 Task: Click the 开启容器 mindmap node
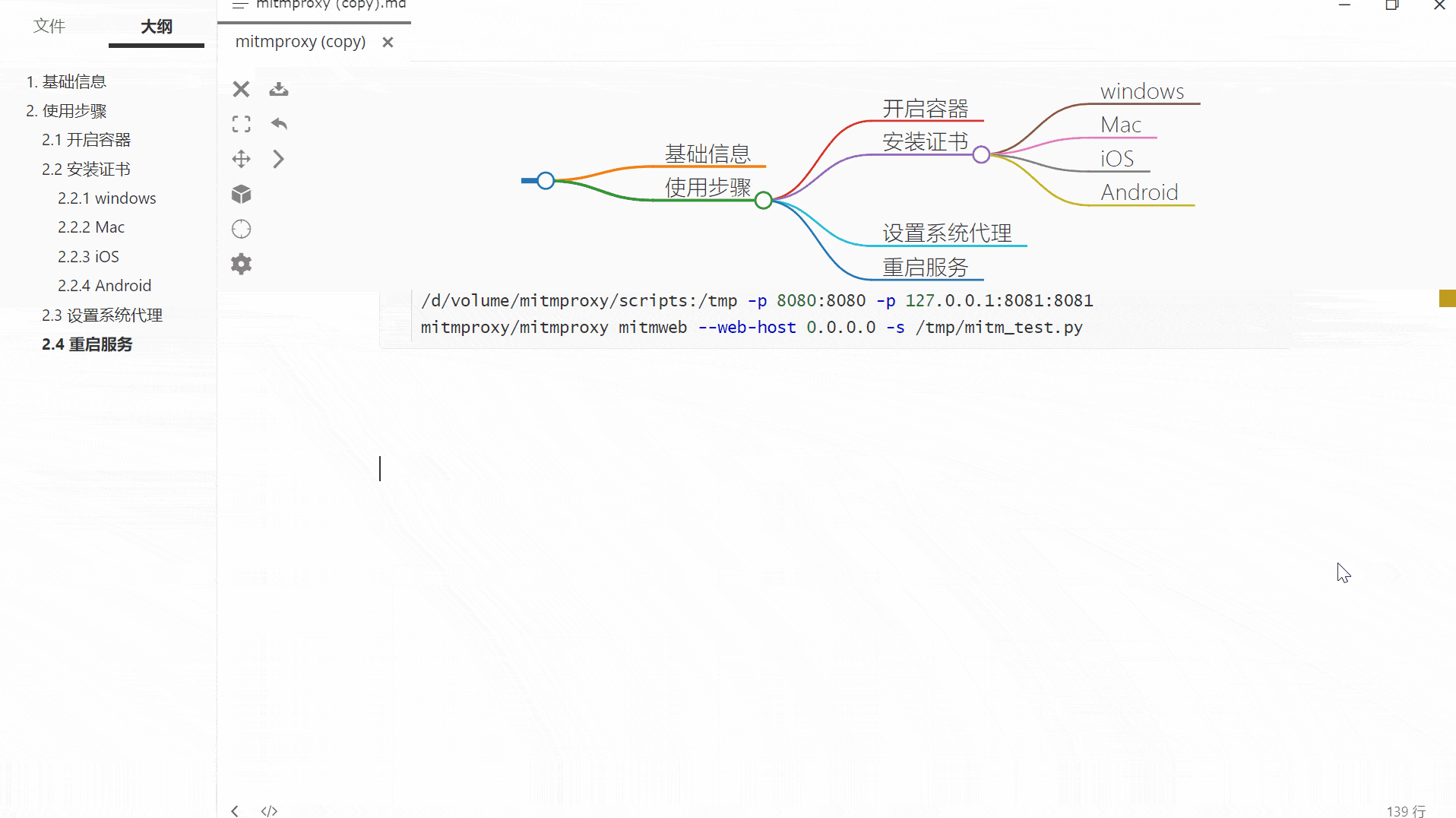(925, 109)
